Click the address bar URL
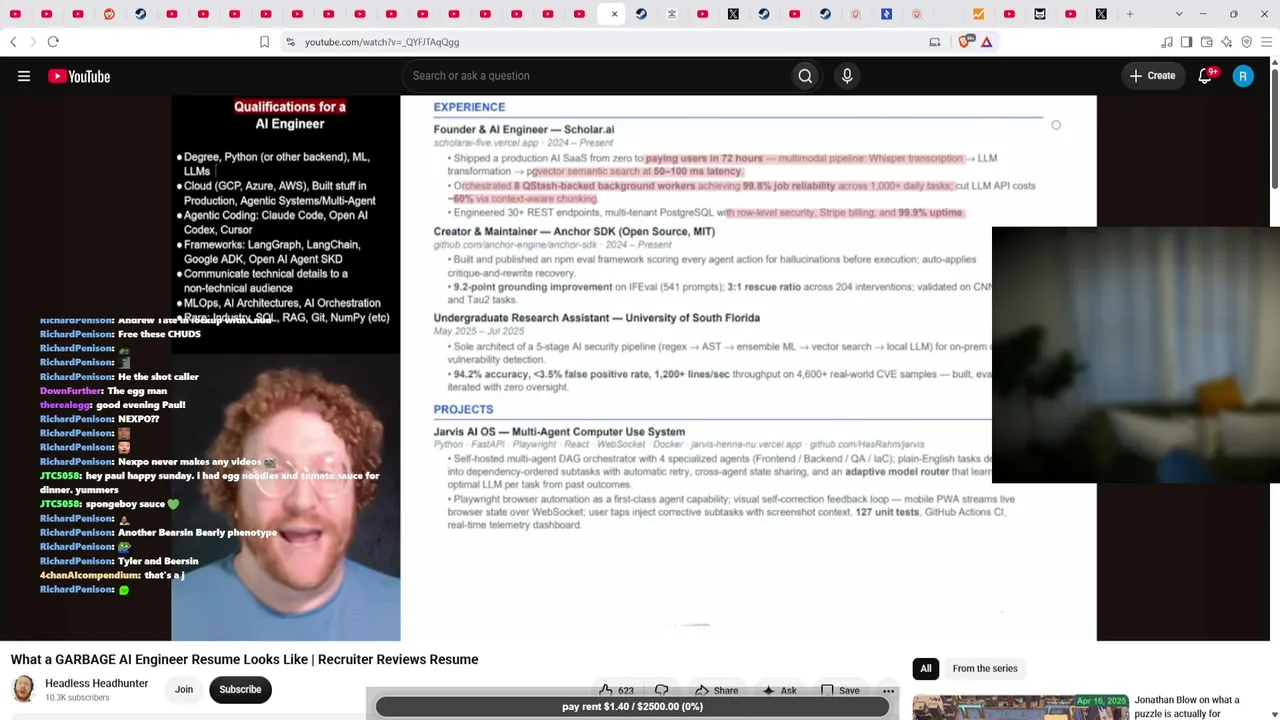The width and height of the screenshot is (1280, 720). click(382, 42)
